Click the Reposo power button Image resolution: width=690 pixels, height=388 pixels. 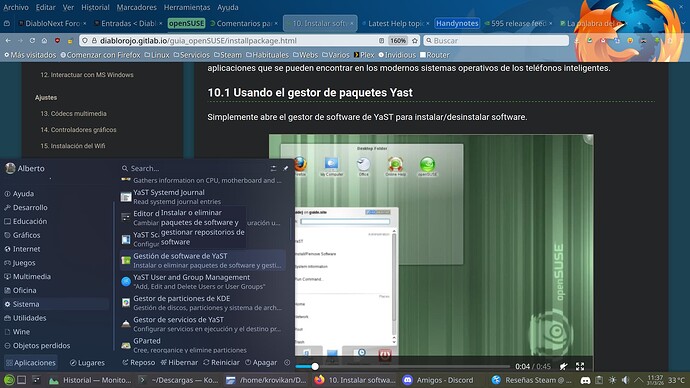tap(139, 363)
